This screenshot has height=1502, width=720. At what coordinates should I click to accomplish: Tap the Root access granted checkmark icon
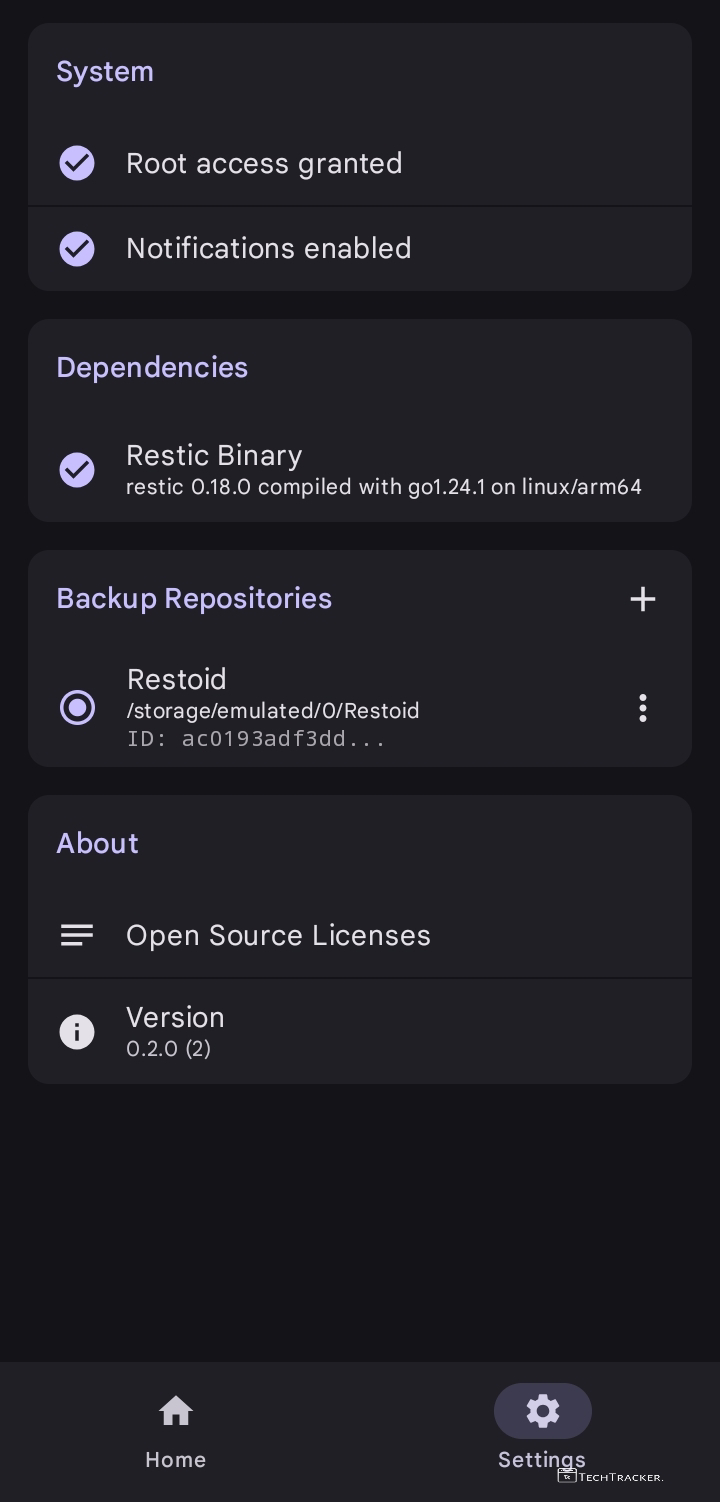coord(77,163)
